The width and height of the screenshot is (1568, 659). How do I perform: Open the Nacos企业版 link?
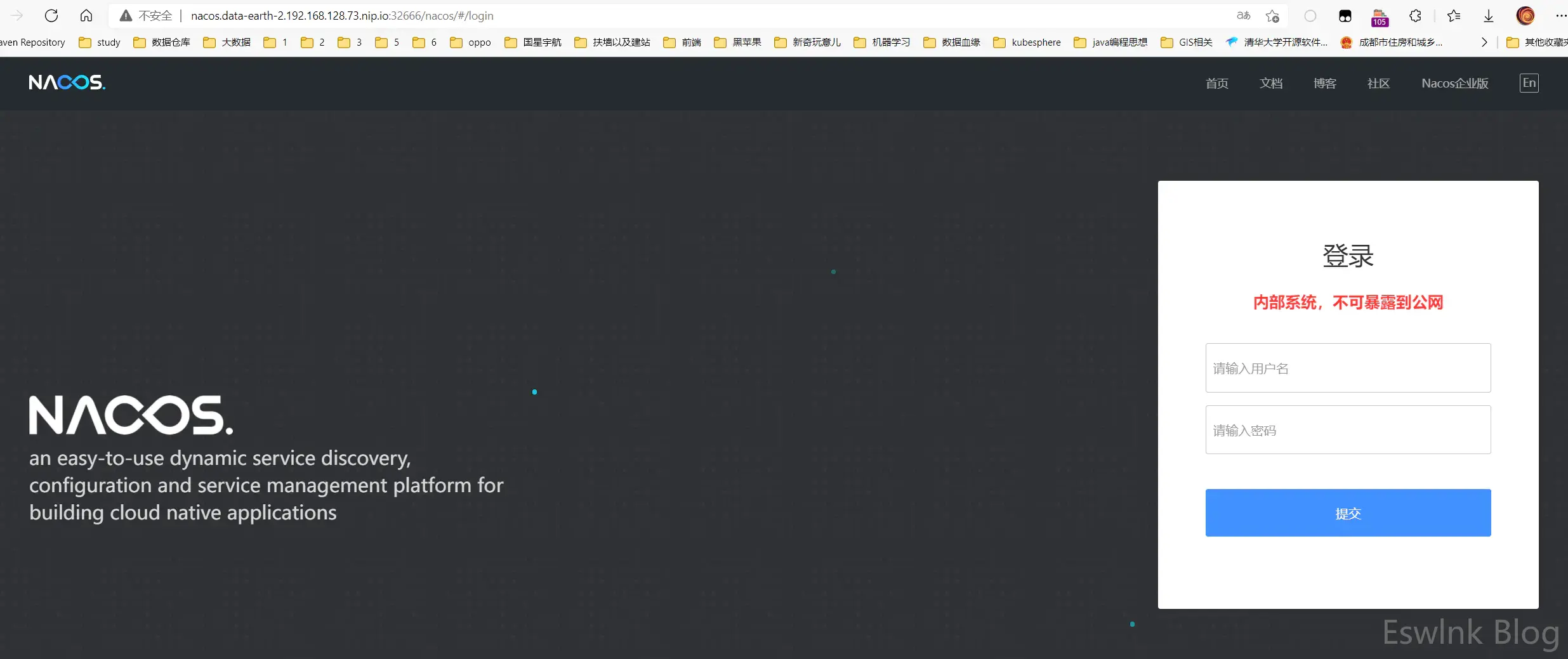pyautogui.click(x=1454, y=83)
